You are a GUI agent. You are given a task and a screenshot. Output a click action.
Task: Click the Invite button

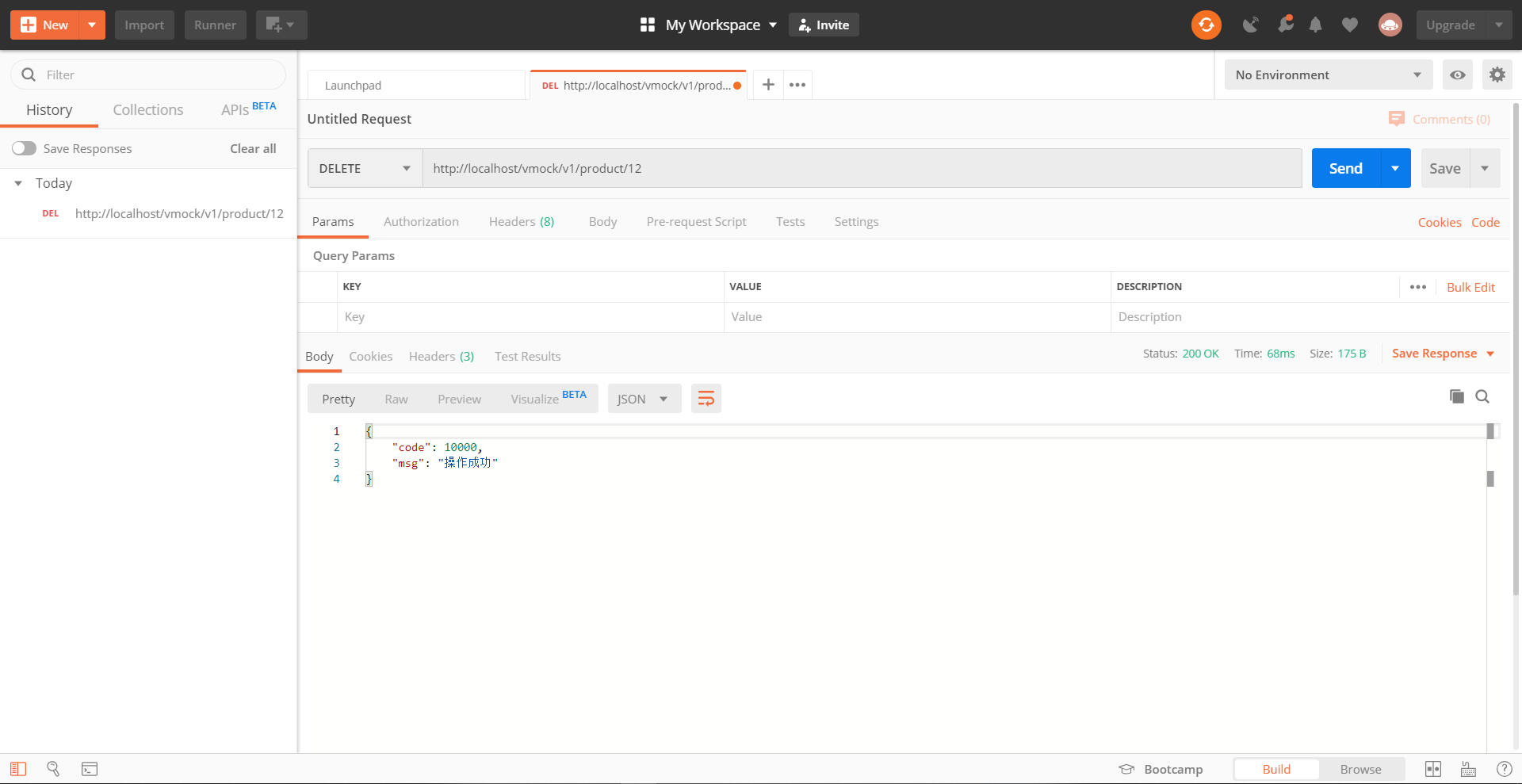tap(824, 25)
